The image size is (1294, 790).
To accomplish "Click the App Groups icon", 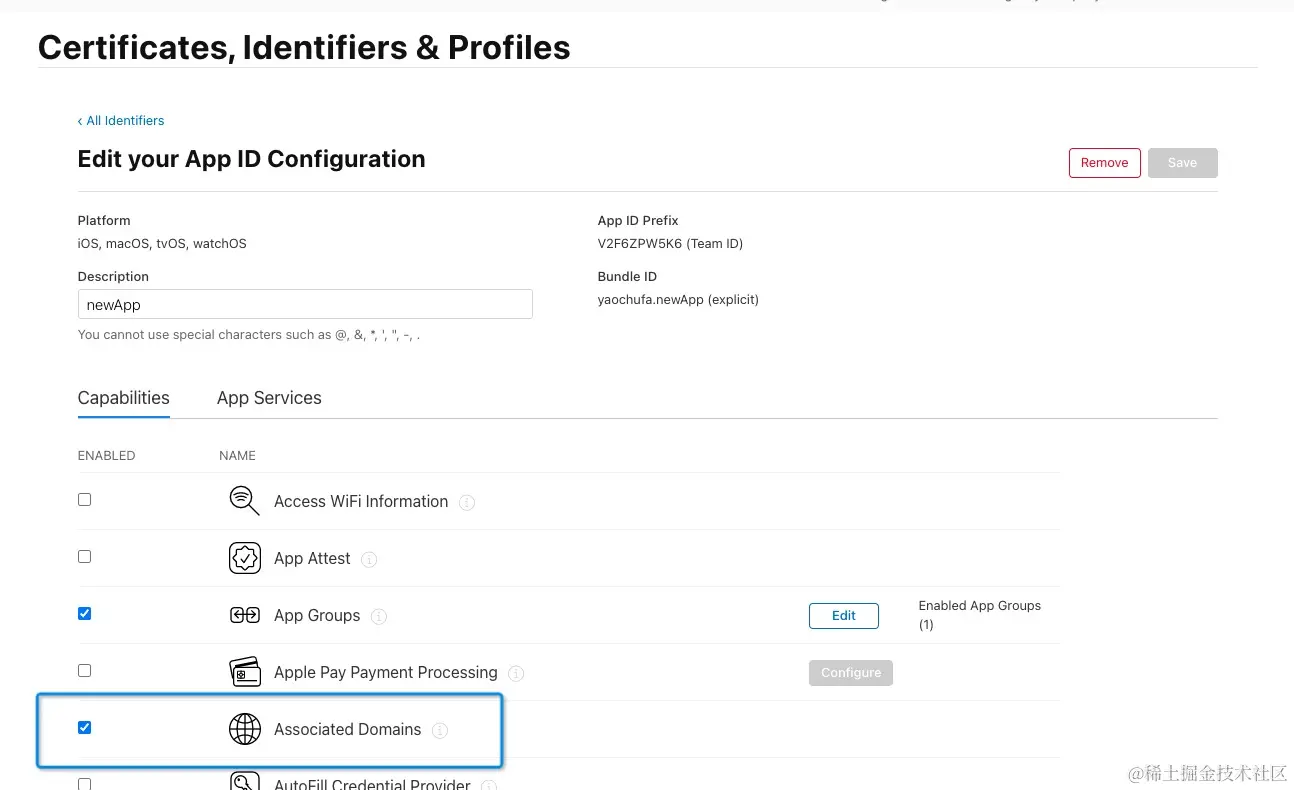I will tap(245, 615).
